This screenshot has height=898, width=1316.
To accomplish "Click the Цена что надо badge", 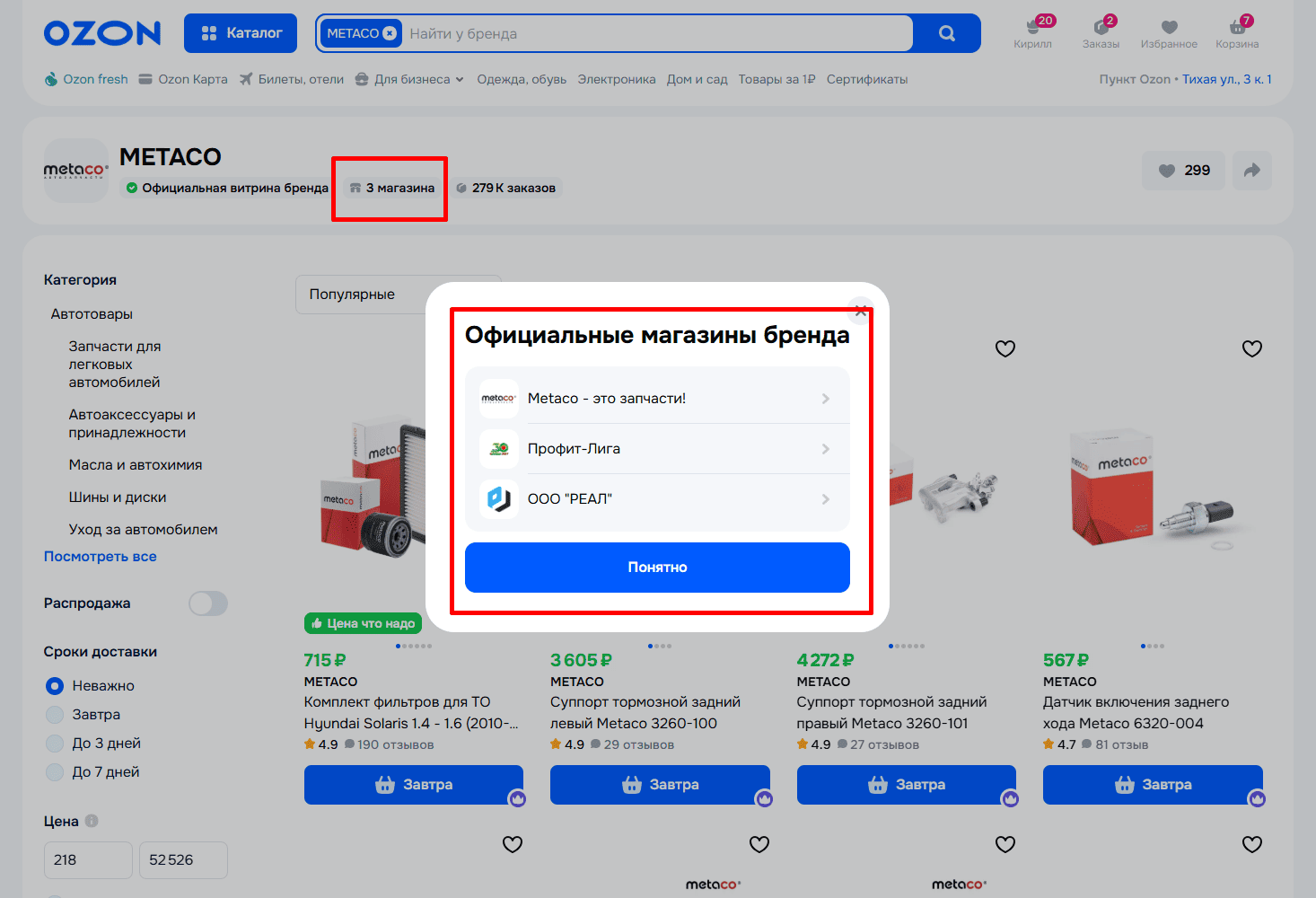I will point(363,623).
